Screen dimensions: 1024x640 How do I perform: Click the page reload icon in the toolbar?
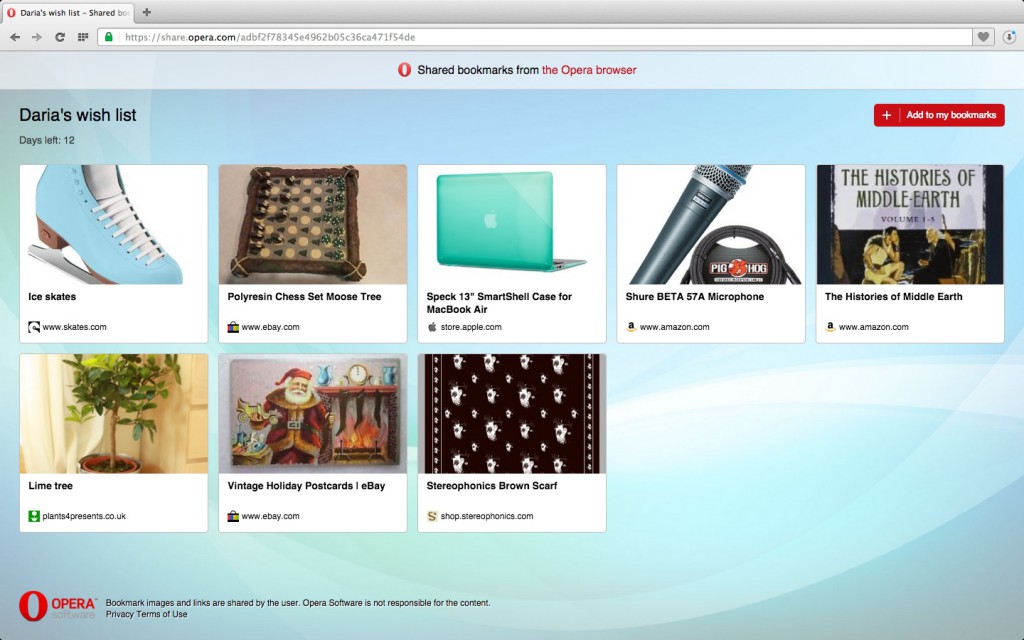(x=60, y=37)
